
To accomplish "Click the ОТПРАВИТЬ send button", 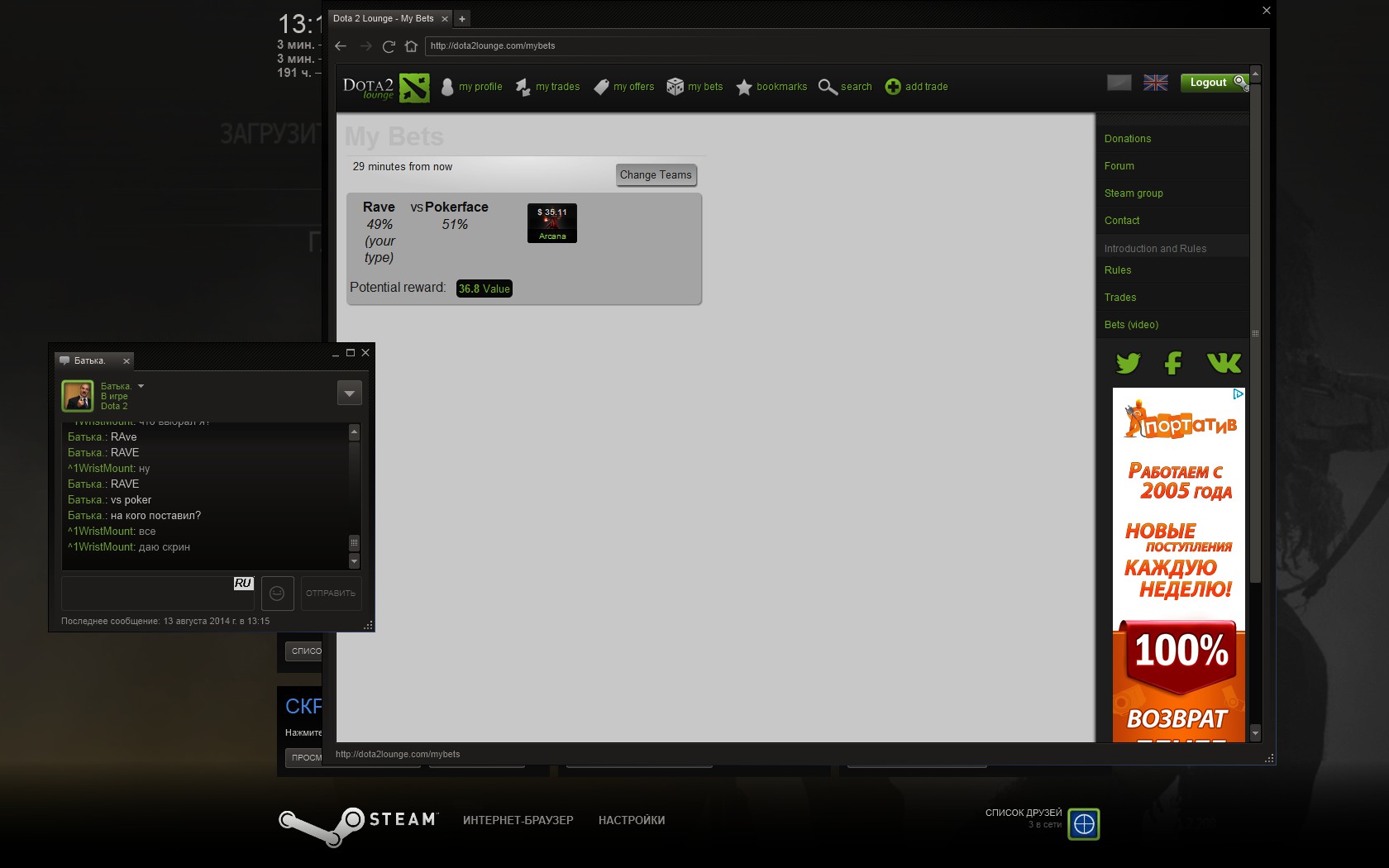I will tap(331, 594).
